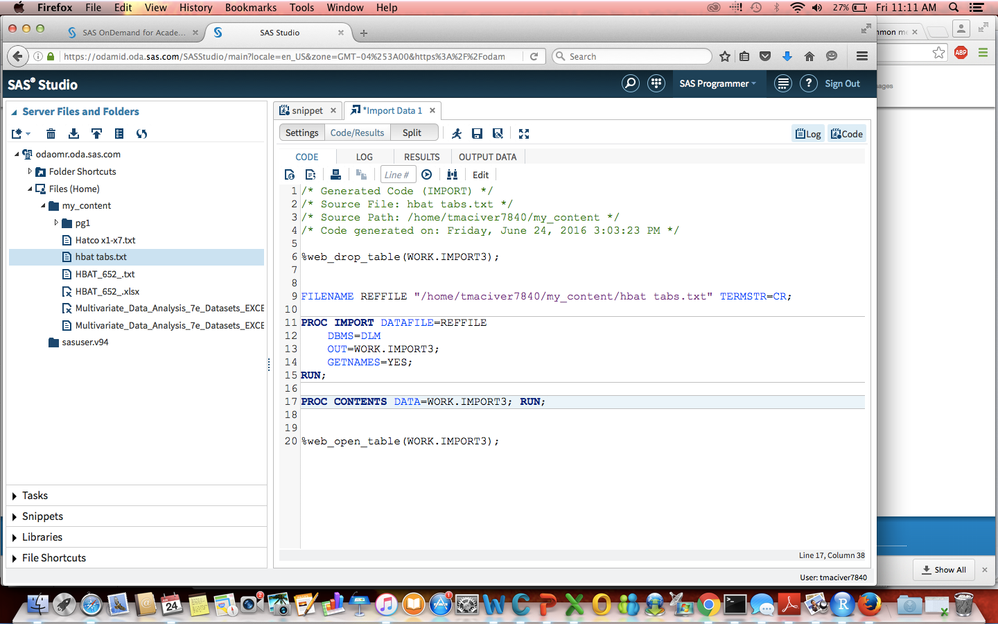Image resolution: width=998 pixels, height=624 pixels.
Task: Maximize the view with the expand icon
Action: [x=523, y=133]
